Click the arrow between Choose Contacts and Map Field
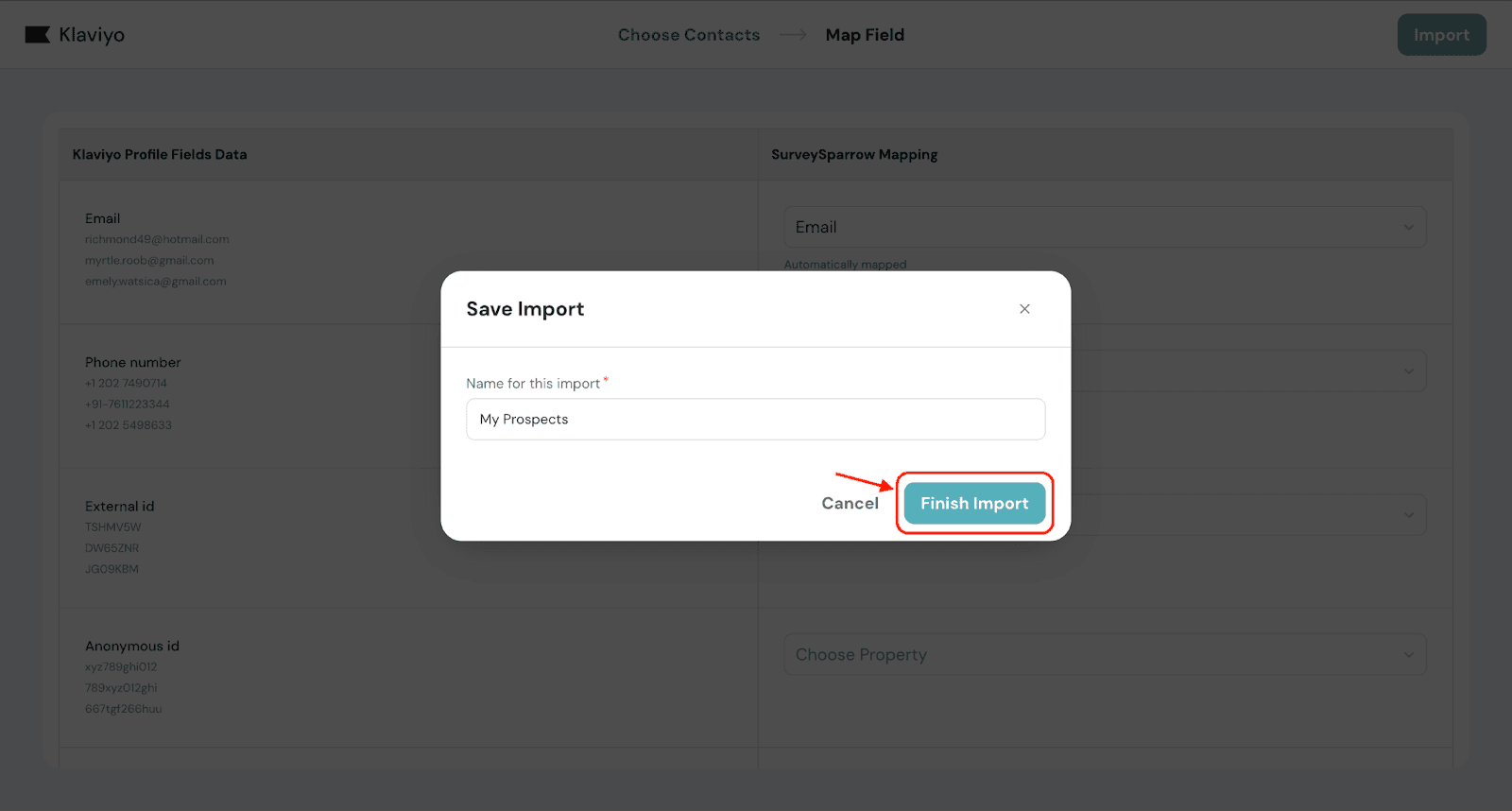The image size is (1512, 811). coord(793,35)
